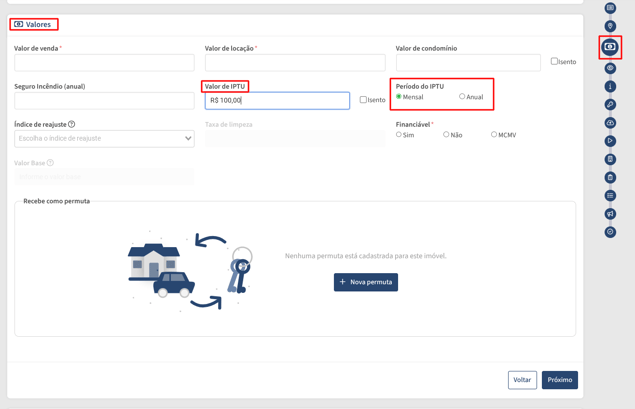Viewport: 635px width, 409px height.
Task: Open the eye visibility step icon
Action: 610,68
